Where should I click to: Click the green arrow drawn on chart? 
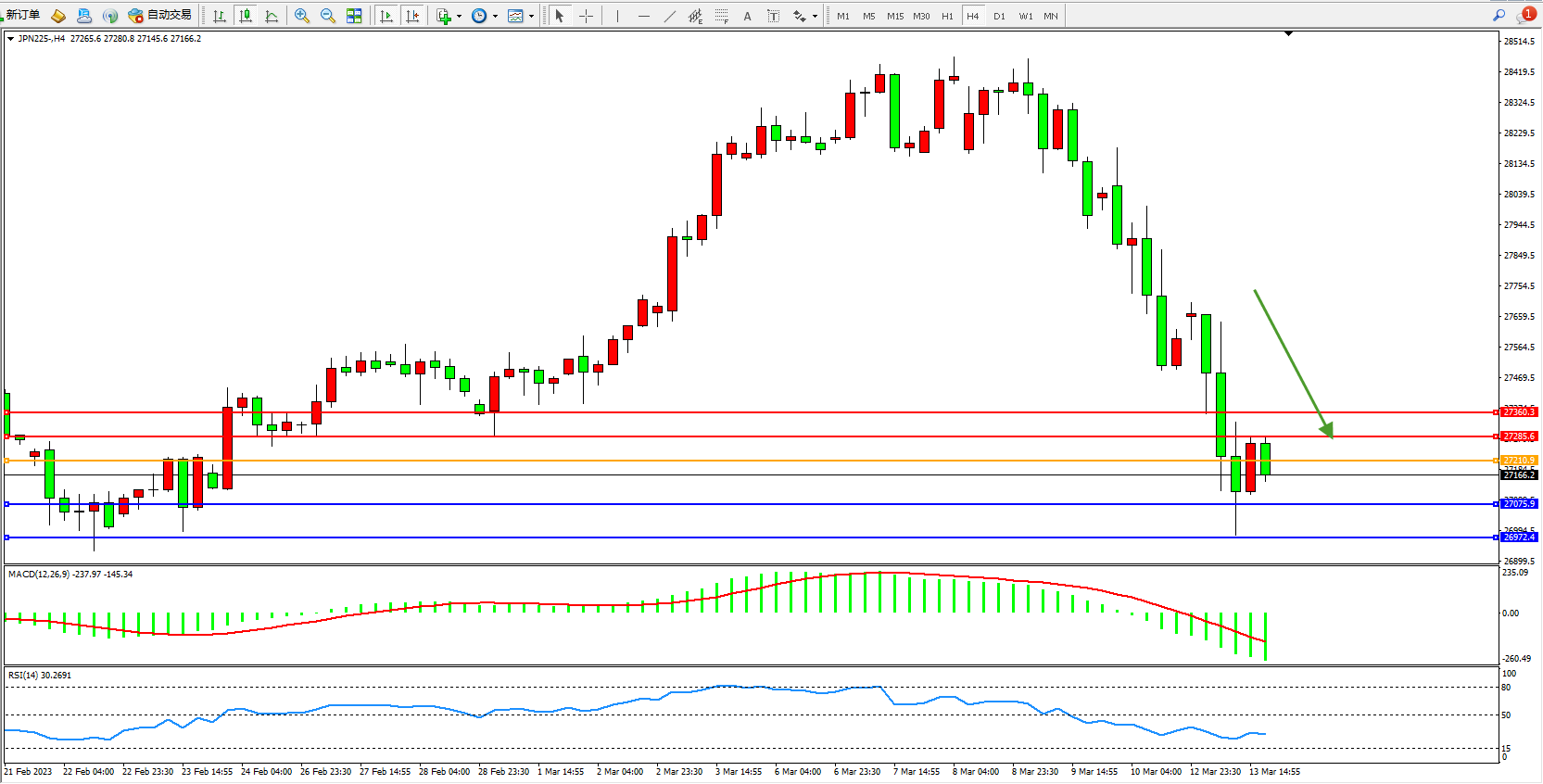tap(1293, 363)
